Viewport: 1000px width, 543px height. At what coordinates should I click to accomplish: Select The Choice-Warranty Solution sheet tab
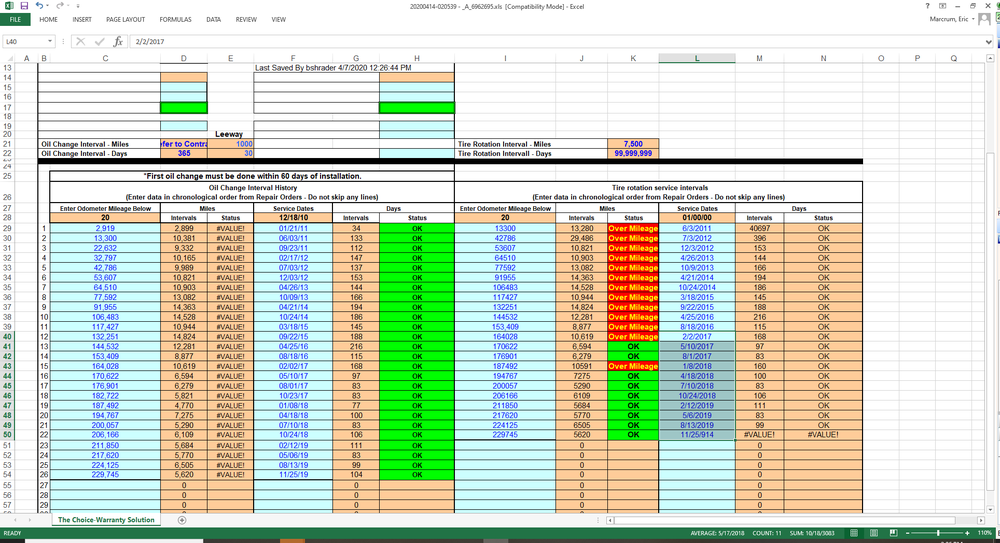pyautogui.click(x=105, y=520)
